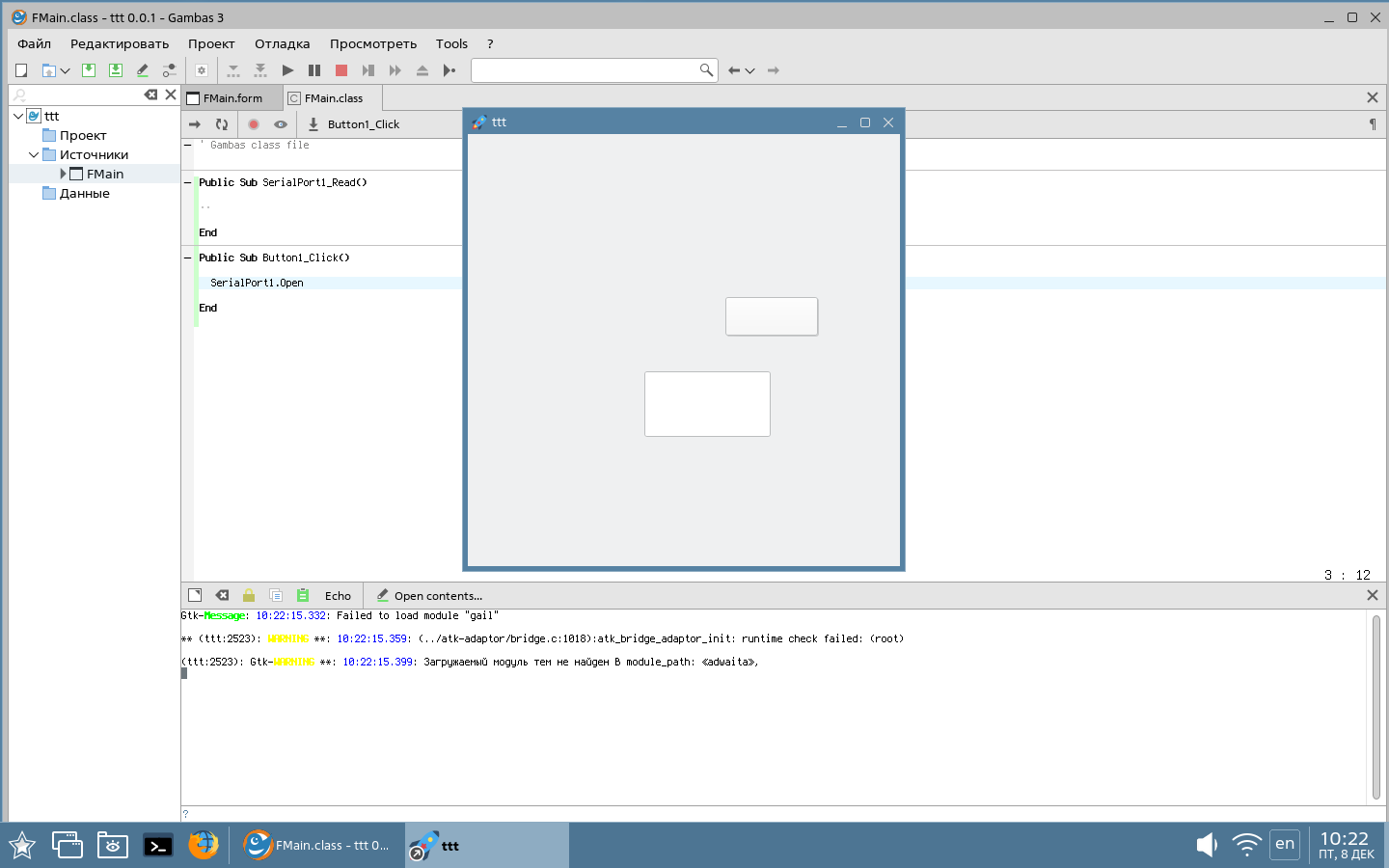The width and height of the screenshot is (1389, 868).
Task: Click the Firefox icon in the taskbar
Action: [204, 845]
